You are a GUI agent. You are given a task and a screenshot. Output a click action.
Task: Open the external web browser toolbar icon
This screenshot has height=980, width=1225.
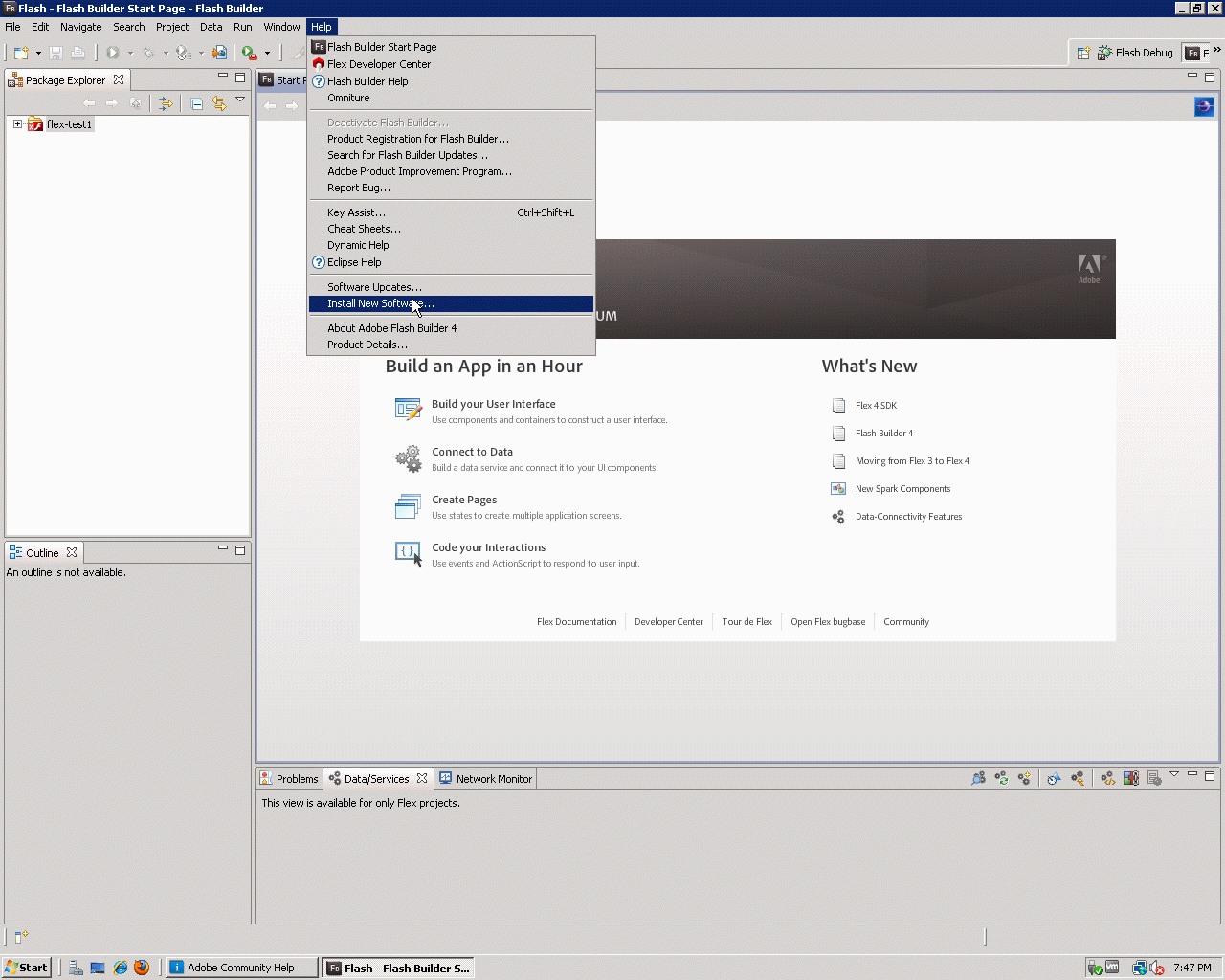[x=219, y=53]
